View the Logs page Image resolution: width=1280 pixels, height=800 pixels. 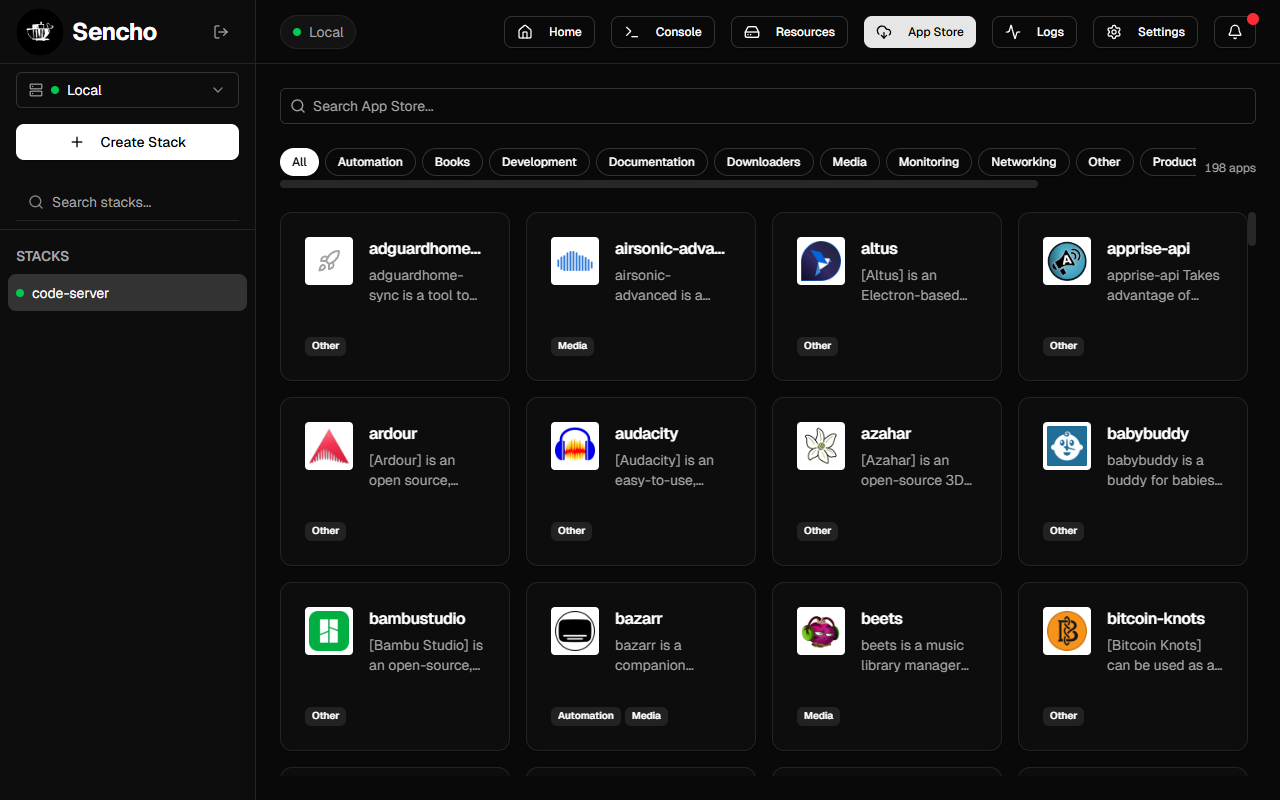[x=1034, y=32]
